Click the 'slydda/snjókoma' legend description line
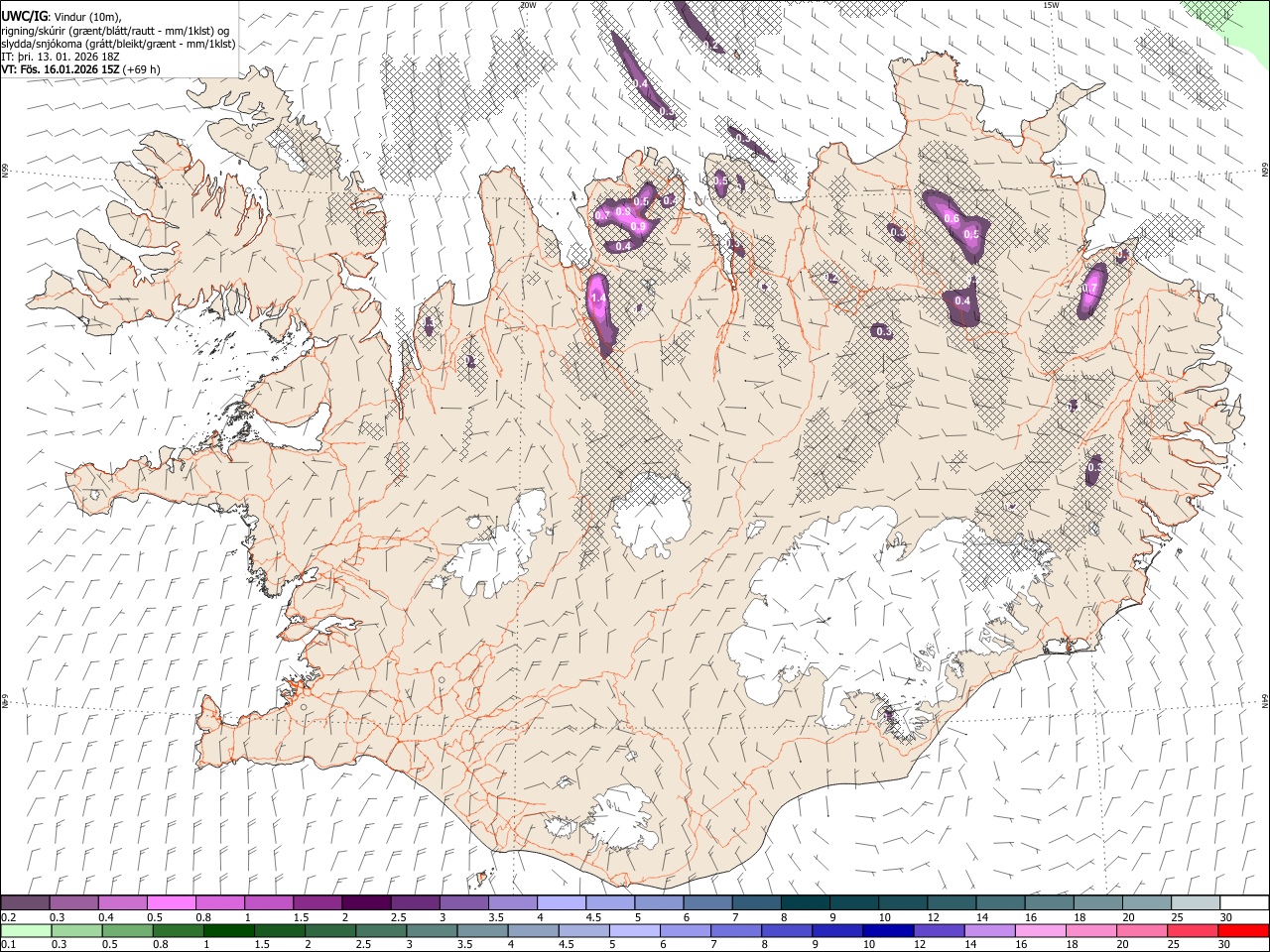Image resolution: width=1270 pixels, height=952 pixels. [x=118, y=44]
